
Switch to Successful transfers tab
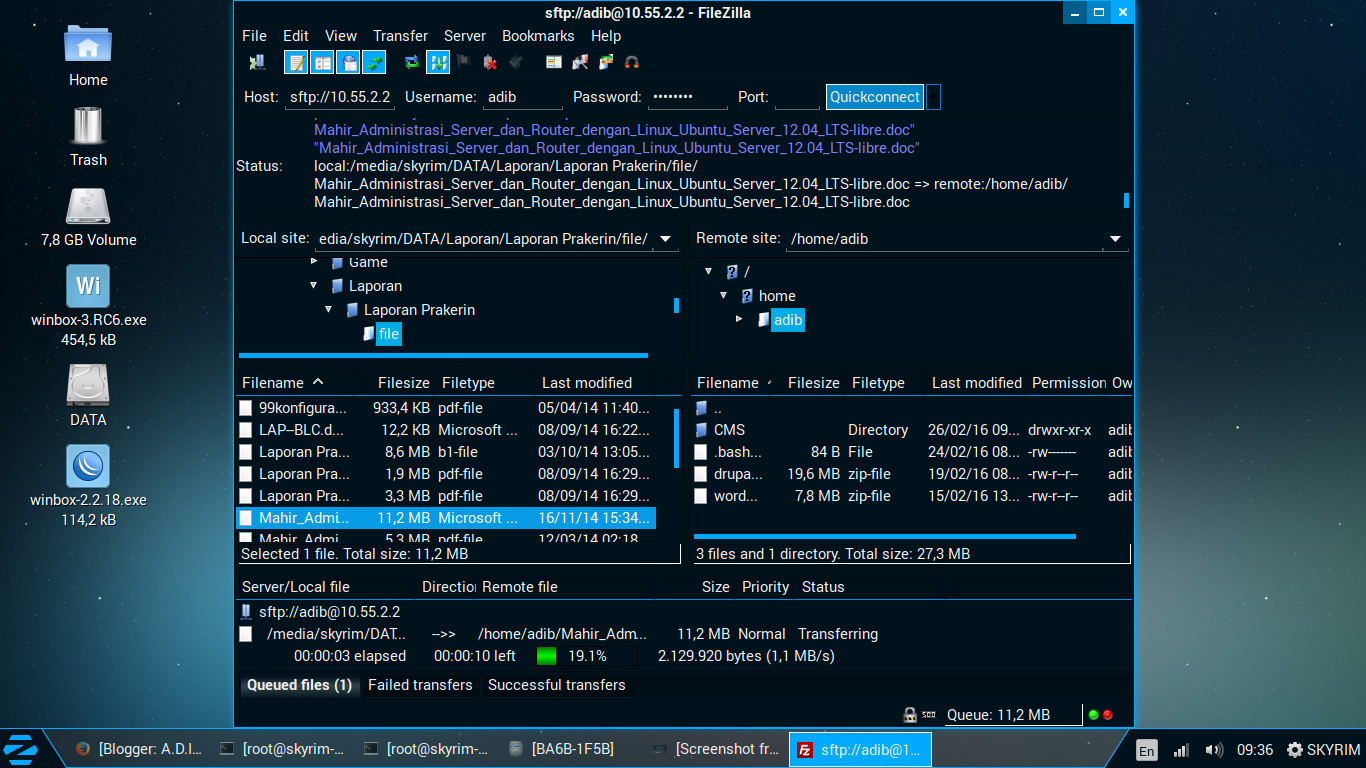pyautogui.click(x=557, y=685)
